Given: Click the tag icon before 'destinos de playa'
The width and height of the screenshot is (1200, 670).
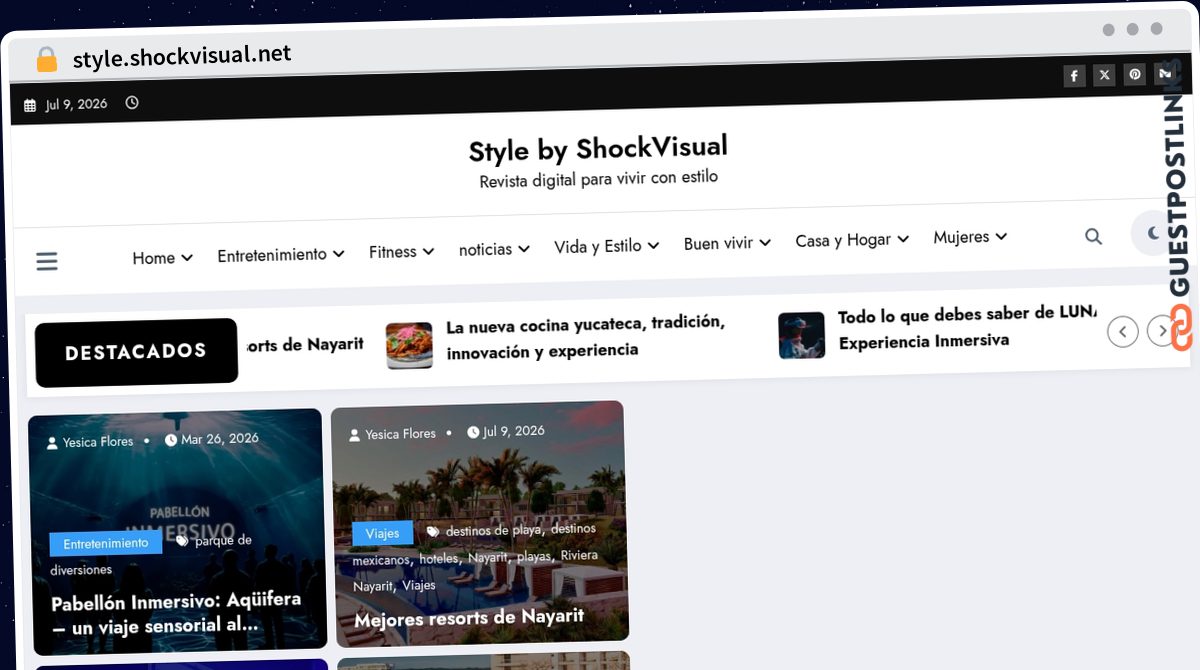Looking at the screenshot, I should tap(433, 532).
